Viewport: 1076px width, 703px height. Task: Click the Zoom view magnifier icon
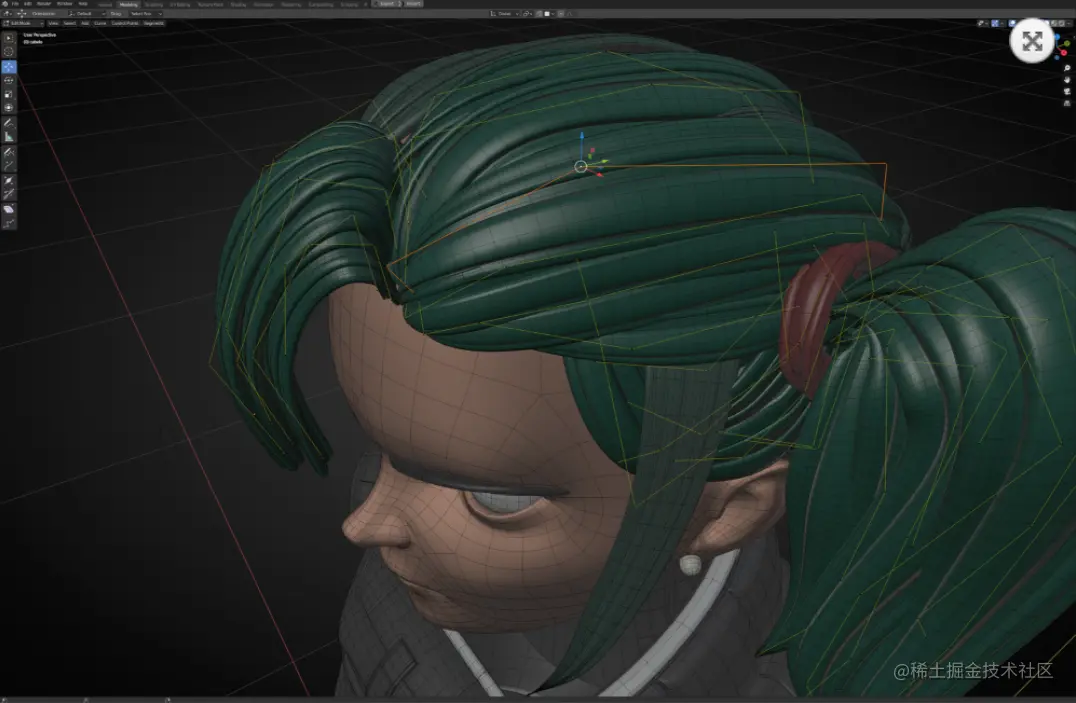point(1067,68)
